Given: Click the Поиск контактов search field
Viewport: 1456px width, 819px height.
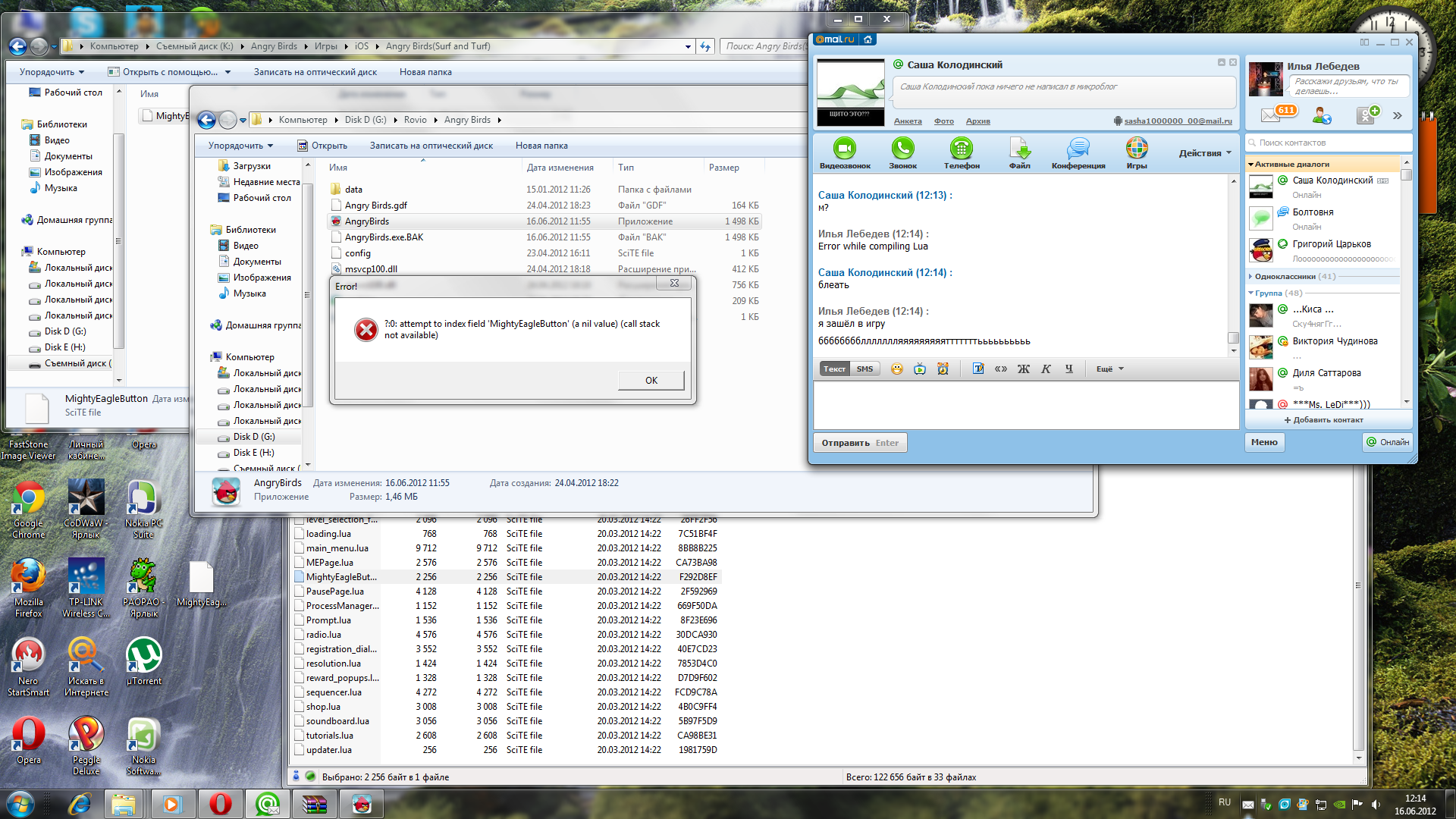Looking at the screenshot, I should coord(1331,143).
